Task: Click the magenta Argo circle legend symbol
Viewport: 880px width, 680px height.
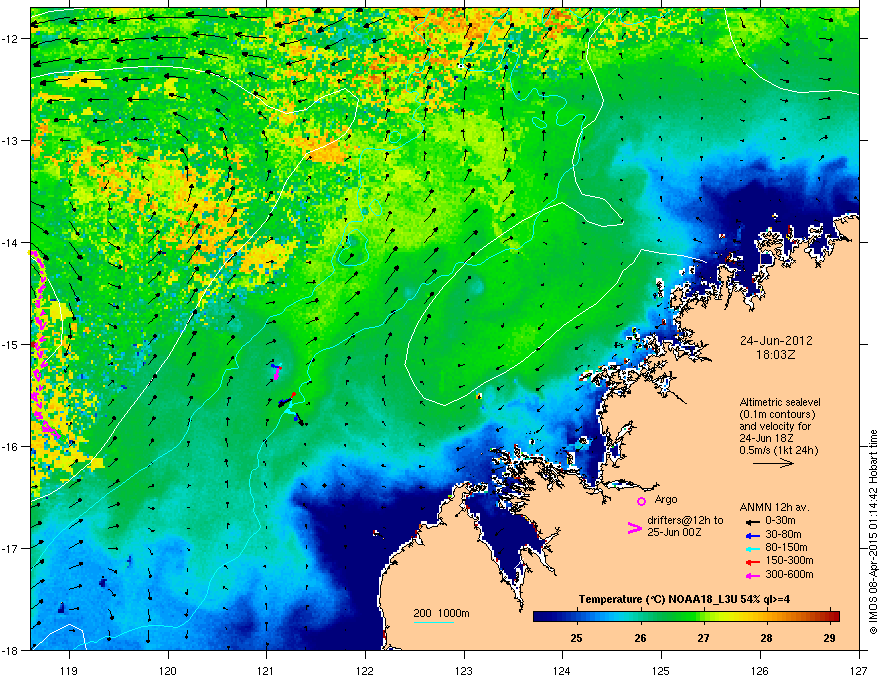Action: pyautogui.click(x=641, y=501)
